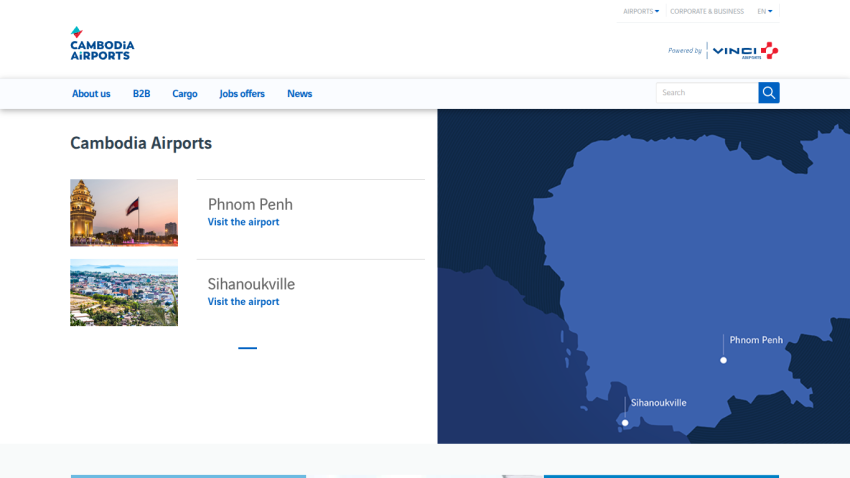
Task: Click the Cambodia Airports logo
Action: (102, 43)
